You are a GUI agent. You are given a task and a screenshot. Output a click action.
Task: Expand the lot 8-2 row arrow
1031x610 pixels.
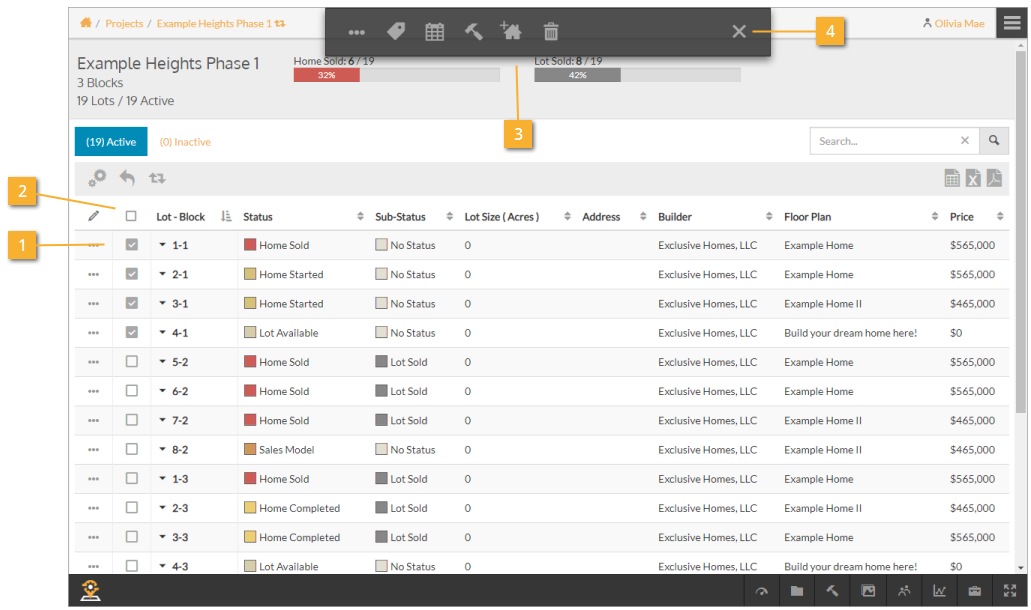[x=163, y=450]
